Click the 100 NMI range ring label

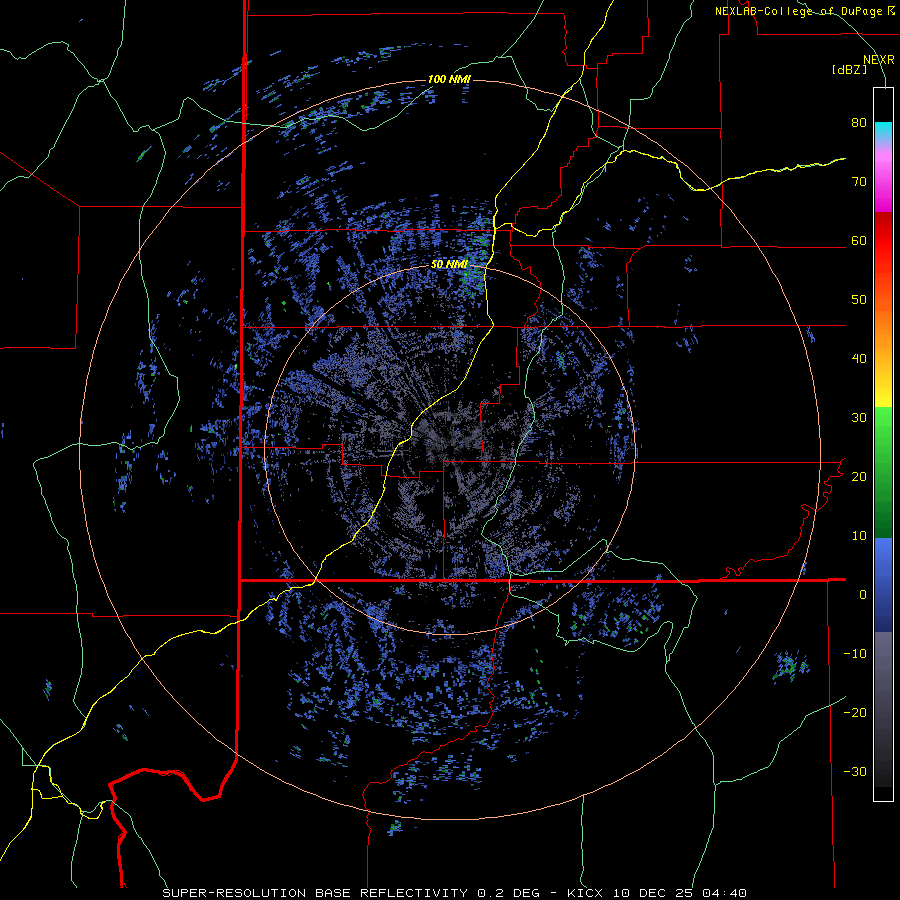(449, 79)
